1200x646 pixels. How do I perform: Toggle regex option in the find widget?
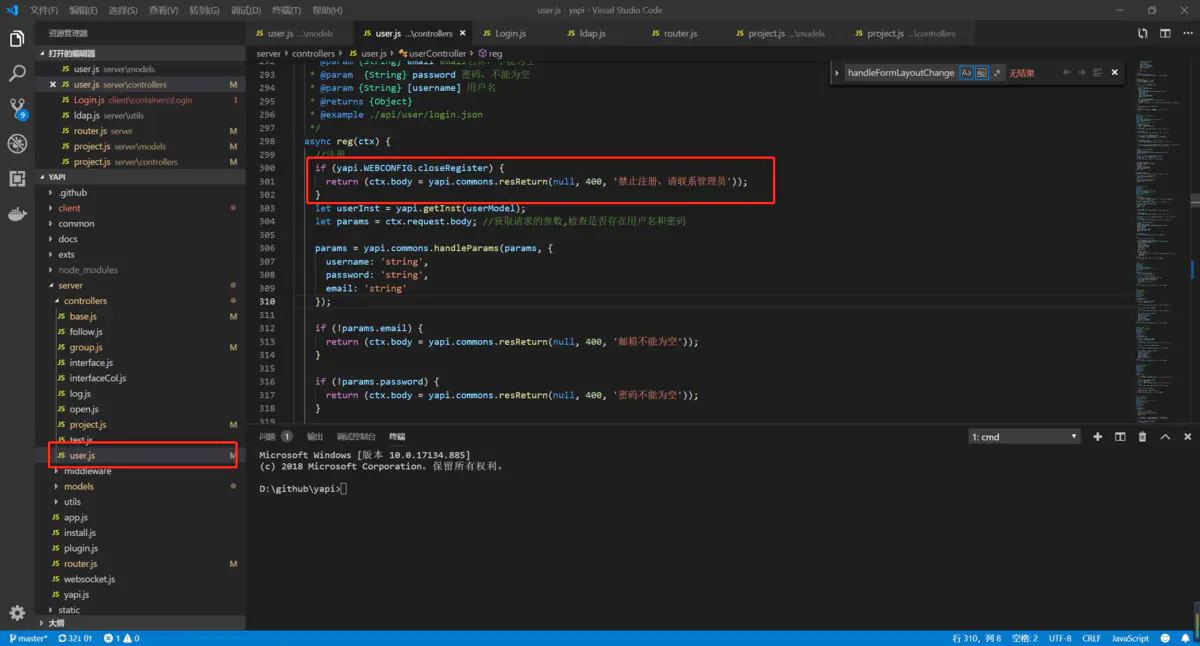pyautogui.click(x=996, y=73)
